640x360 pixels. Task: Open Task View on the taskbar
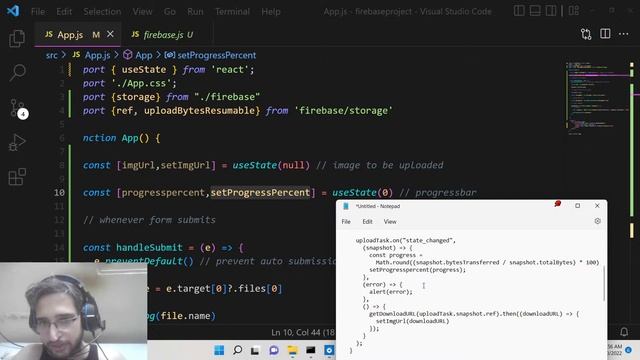click(256, 350)
